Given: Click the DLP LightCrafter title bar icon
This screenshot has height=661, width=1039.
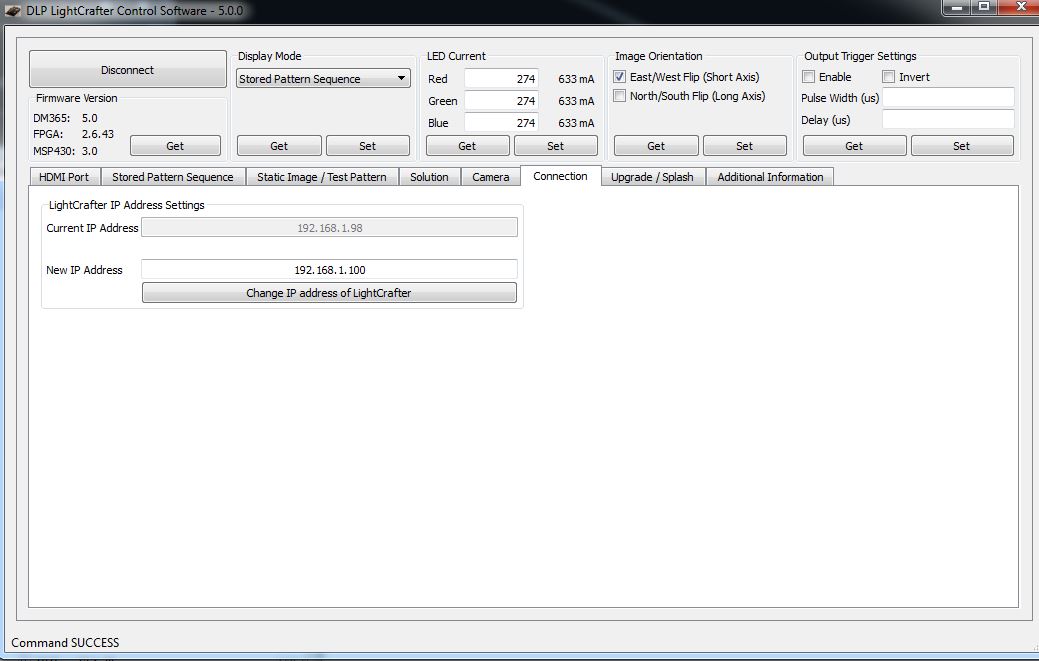Looking at the screenshot, I should pyautogui.click(x=13, y=11).
